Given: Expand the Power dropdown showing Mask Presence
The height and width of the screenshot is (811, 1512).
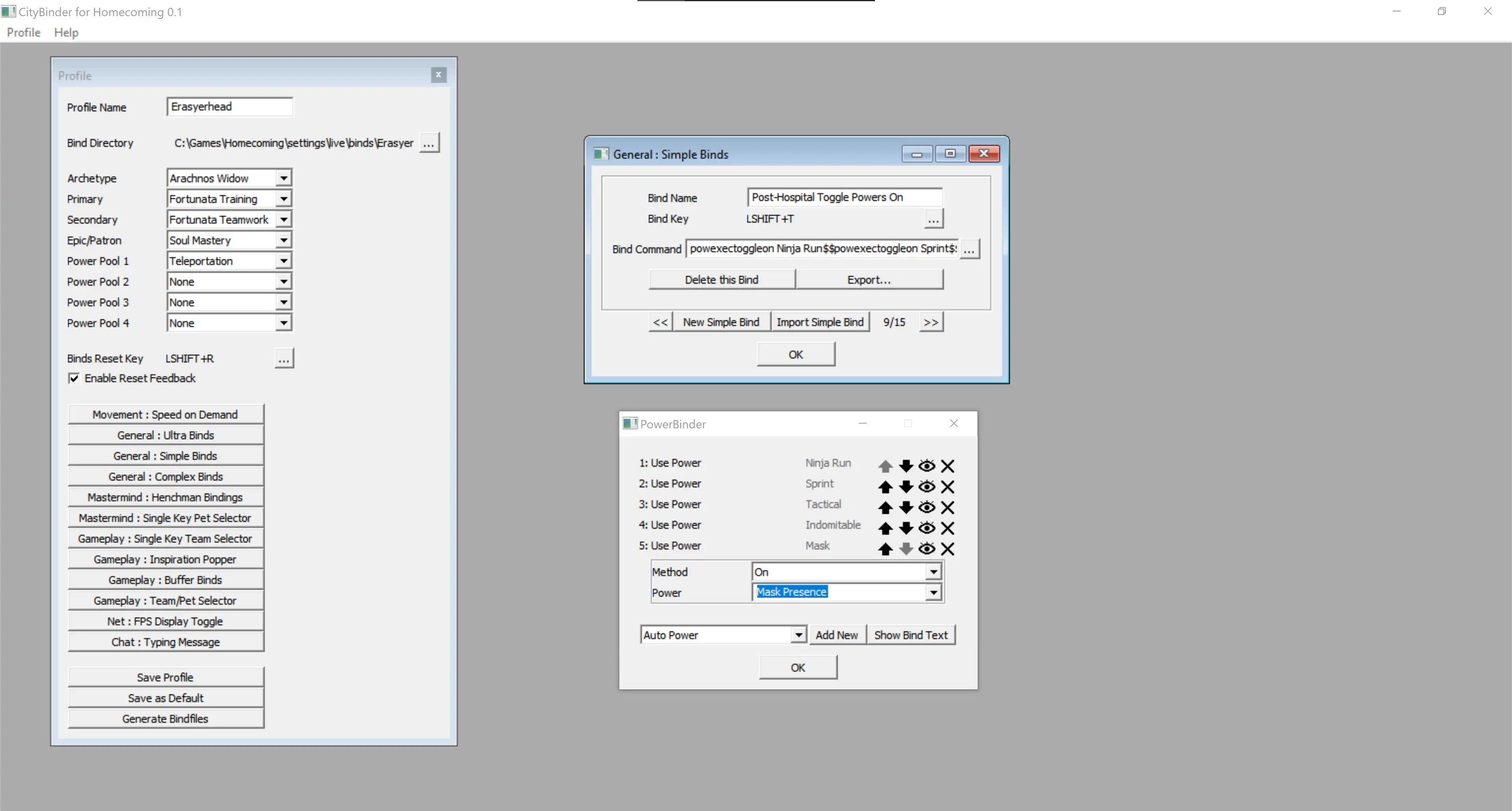Looking at the screenshot, I should [x=932, y=592].
